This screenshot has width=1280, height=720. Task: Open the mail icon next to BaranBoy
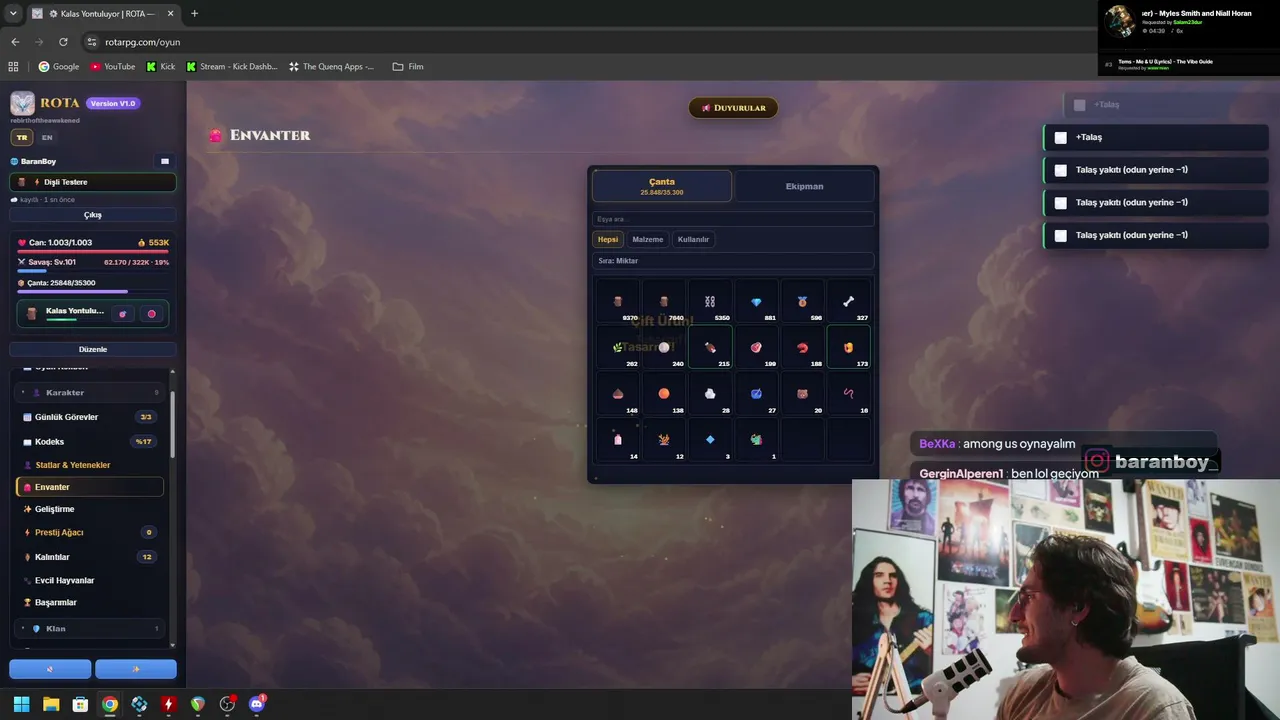165,161
